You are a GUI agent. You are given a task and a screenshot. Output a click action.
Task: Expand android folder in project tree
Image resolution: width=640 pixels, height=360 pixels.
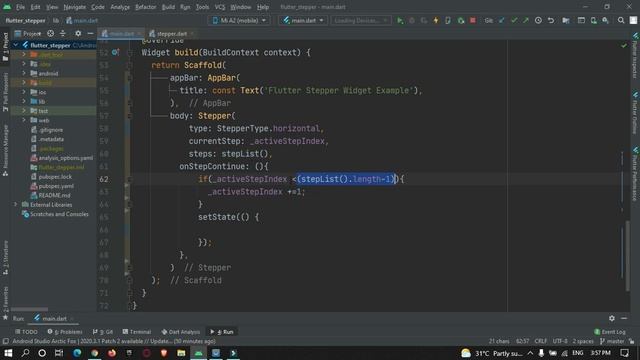pyautogui.click(x=24, y=73)
